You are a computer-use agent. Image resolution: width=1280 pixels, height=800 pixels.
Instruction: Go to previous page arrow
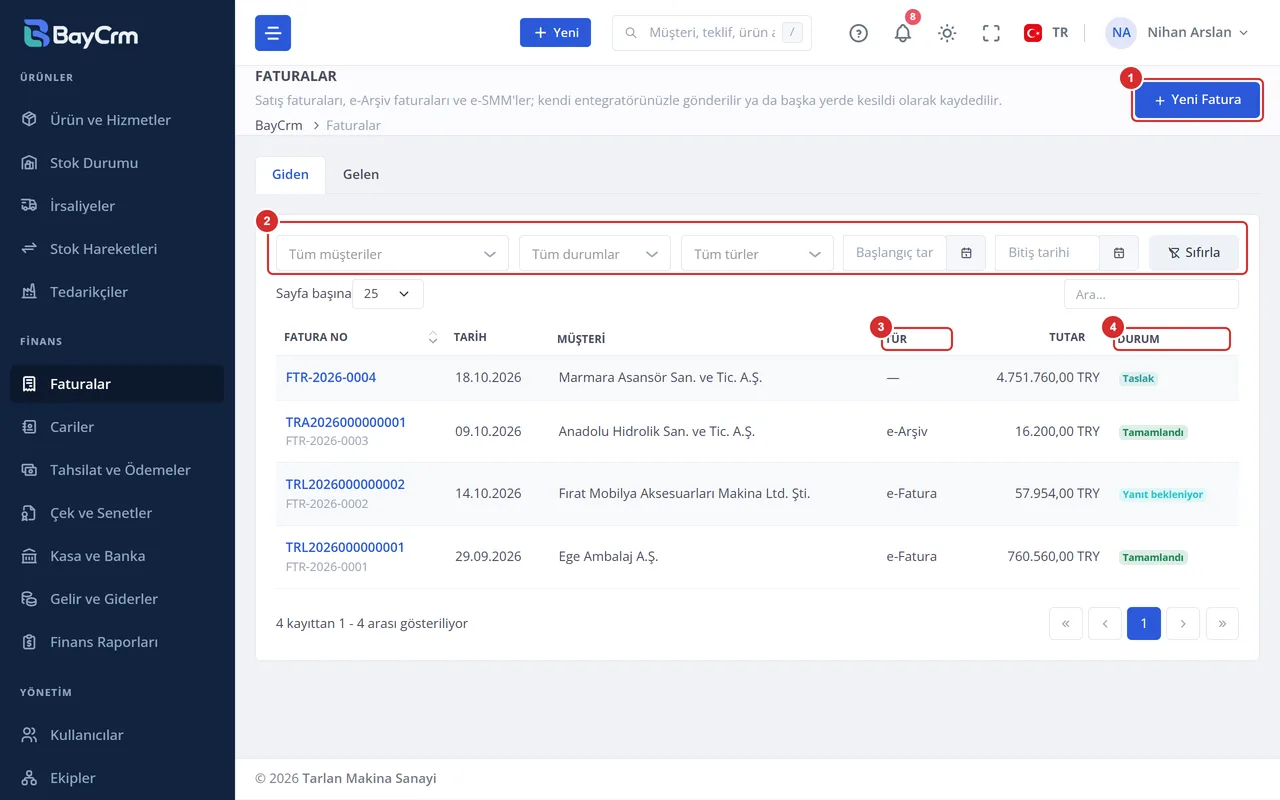click(1104, 623)
